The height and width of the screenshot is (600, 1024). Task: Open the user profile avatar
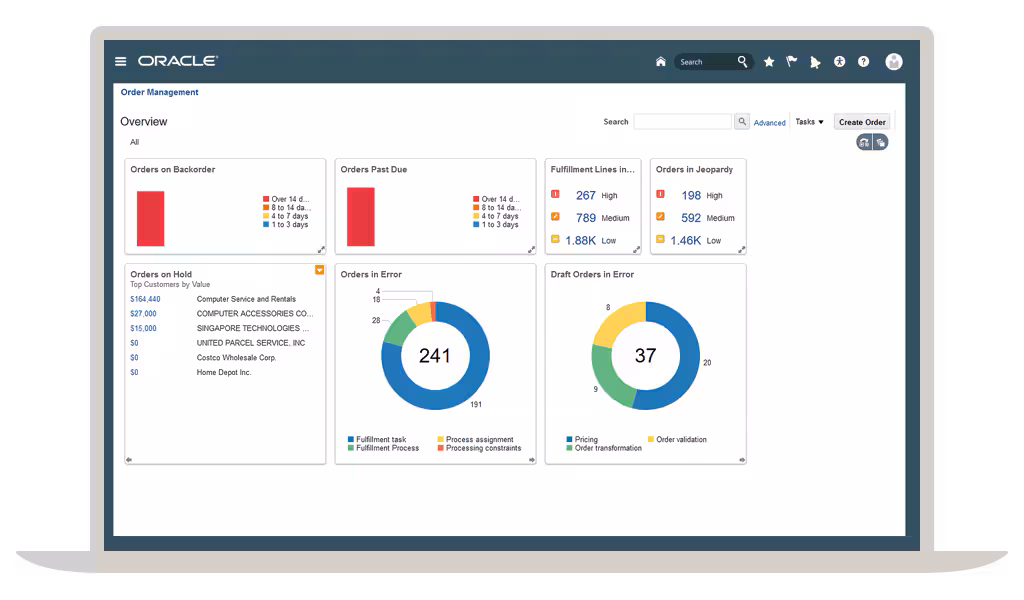893,61
